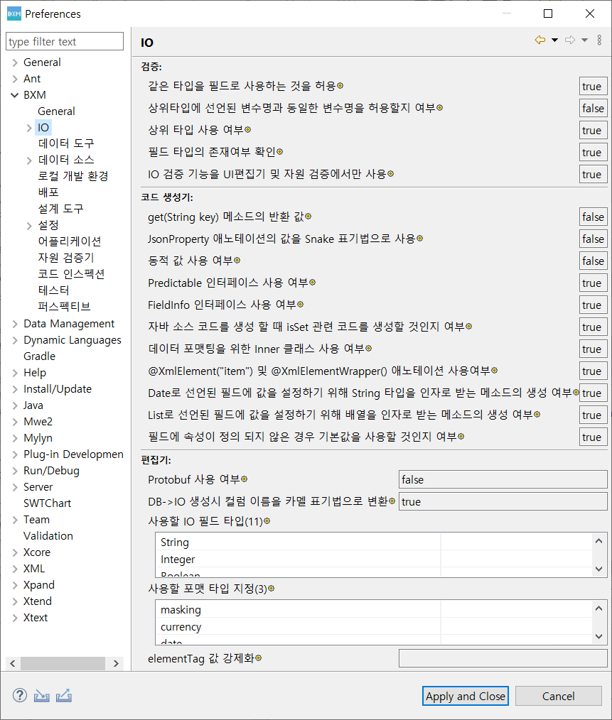This screenshot has height=720, width=612.
Task: Click info icon beside elementTag 값 강제화
Action: tap(258, 658)
